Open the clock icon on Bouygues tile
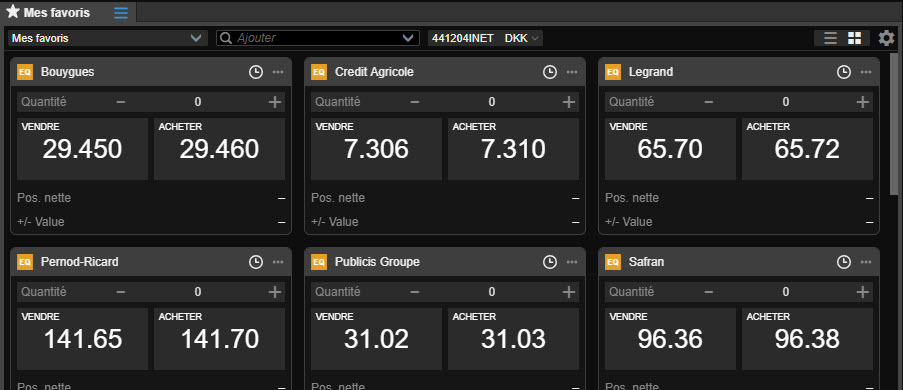This screenshot has width=903, height=390. [x=256, y=72]
